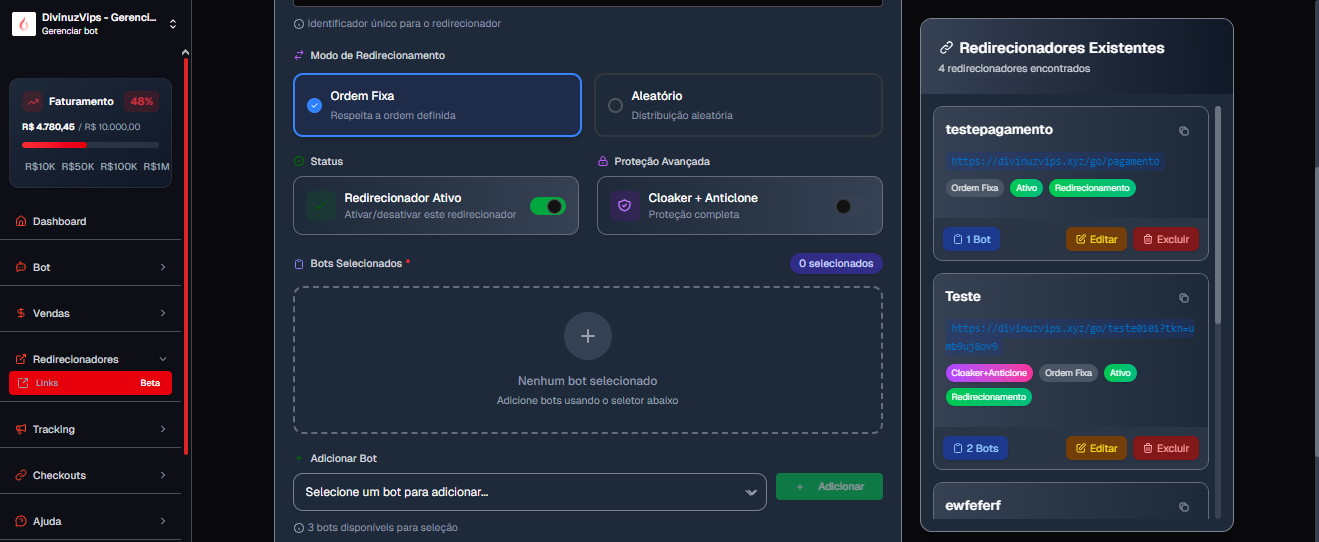
Task: Open the 'Selecione um bot' dropdown
Action: [x=529, y=492]
